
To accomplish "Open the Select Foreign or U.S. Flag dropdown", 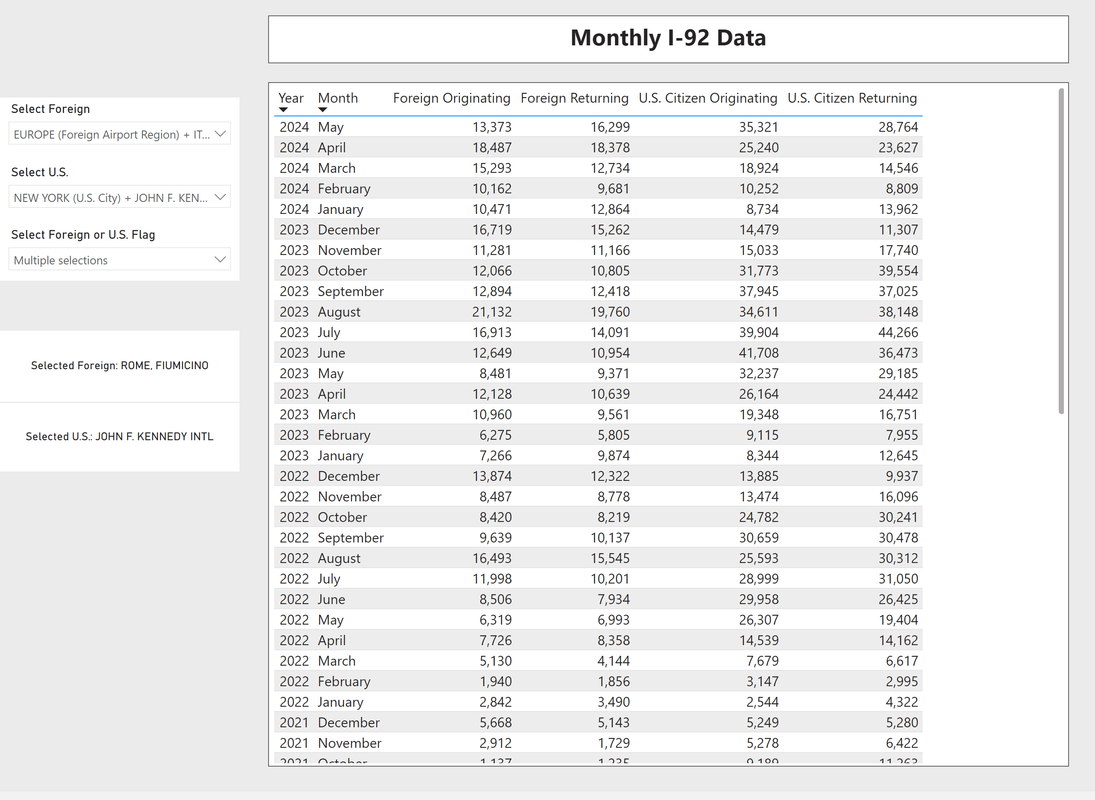I will (119, 260).
